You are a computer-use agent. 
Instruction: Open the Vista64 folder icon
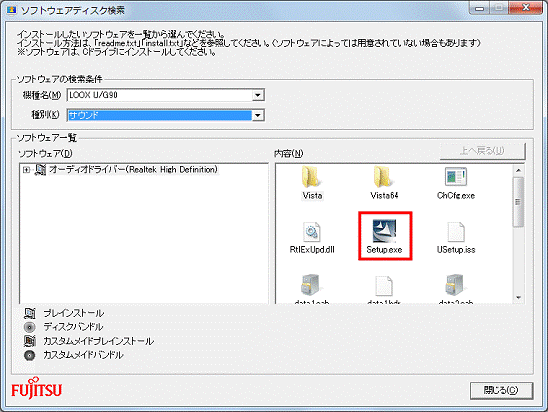click(x=383, y=177)
